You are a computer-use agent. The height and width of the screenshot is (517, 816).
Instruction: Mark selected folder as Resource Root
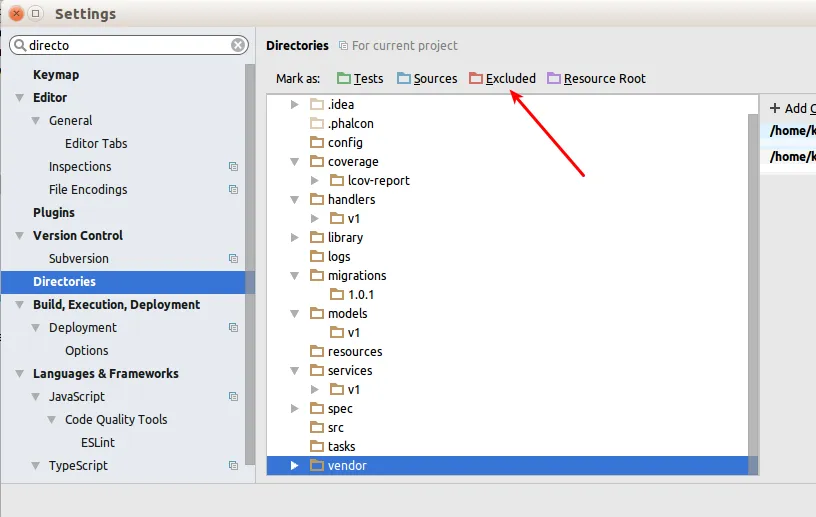(x=596, y=79)
